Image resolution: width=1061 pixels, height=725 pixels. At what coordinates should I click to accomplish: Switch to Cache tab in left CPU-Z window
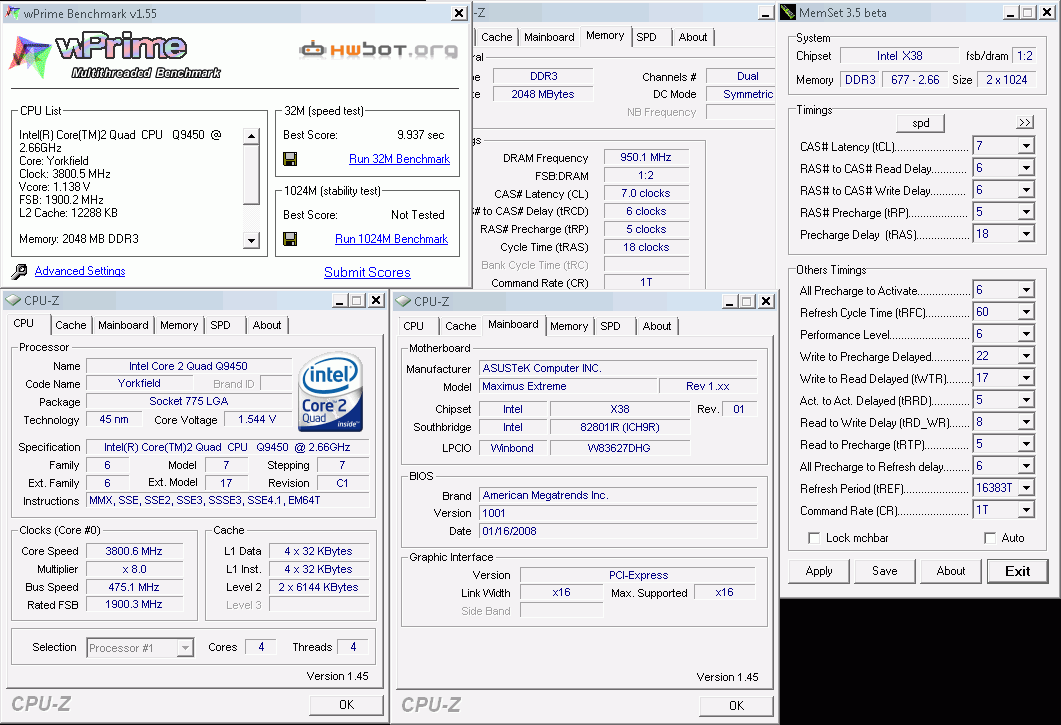point(71,326)
